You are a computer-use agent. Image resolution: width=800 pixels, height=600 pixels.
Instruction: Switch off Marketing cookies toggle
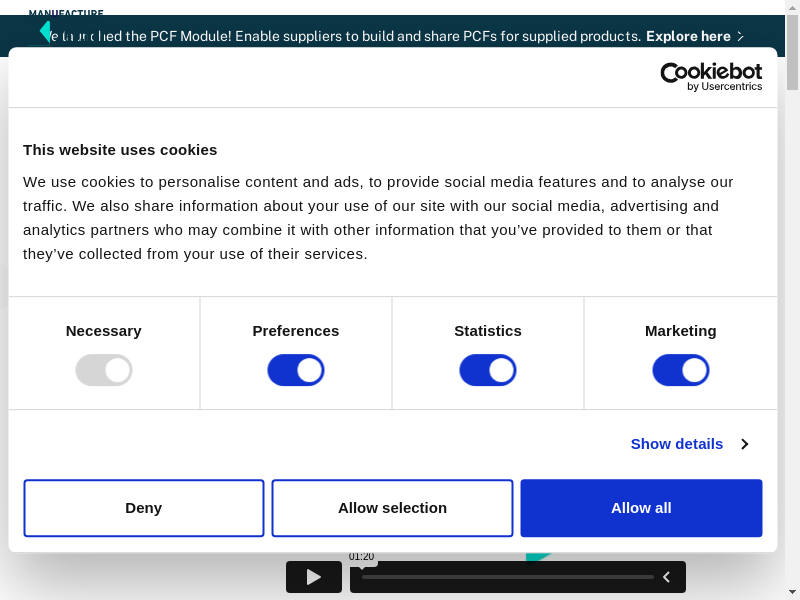(681, 370)
